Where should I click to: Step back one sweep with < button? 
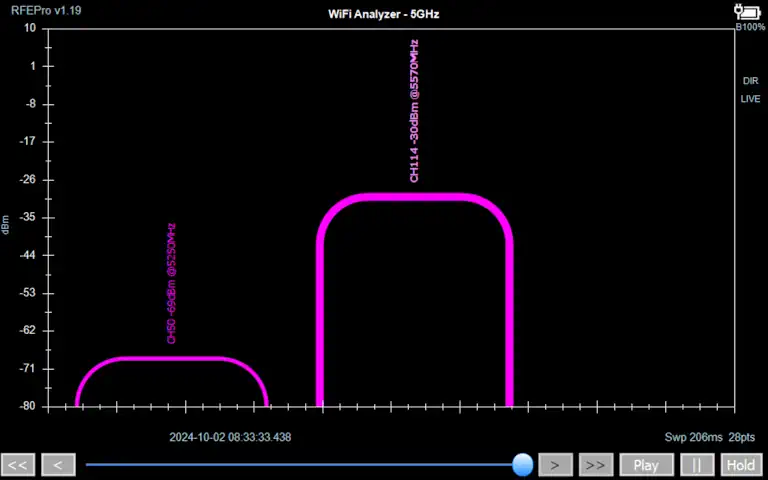[x=58, y=465]
